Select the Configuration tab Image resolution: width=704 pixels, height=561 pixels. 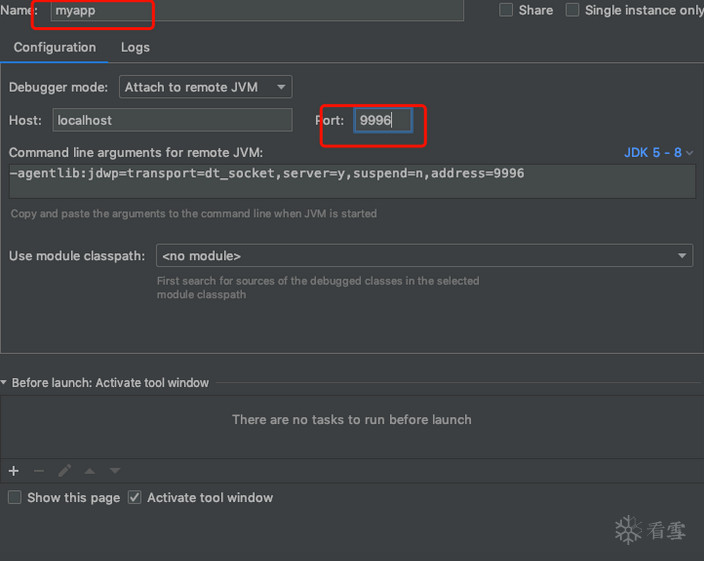[55, 47]
